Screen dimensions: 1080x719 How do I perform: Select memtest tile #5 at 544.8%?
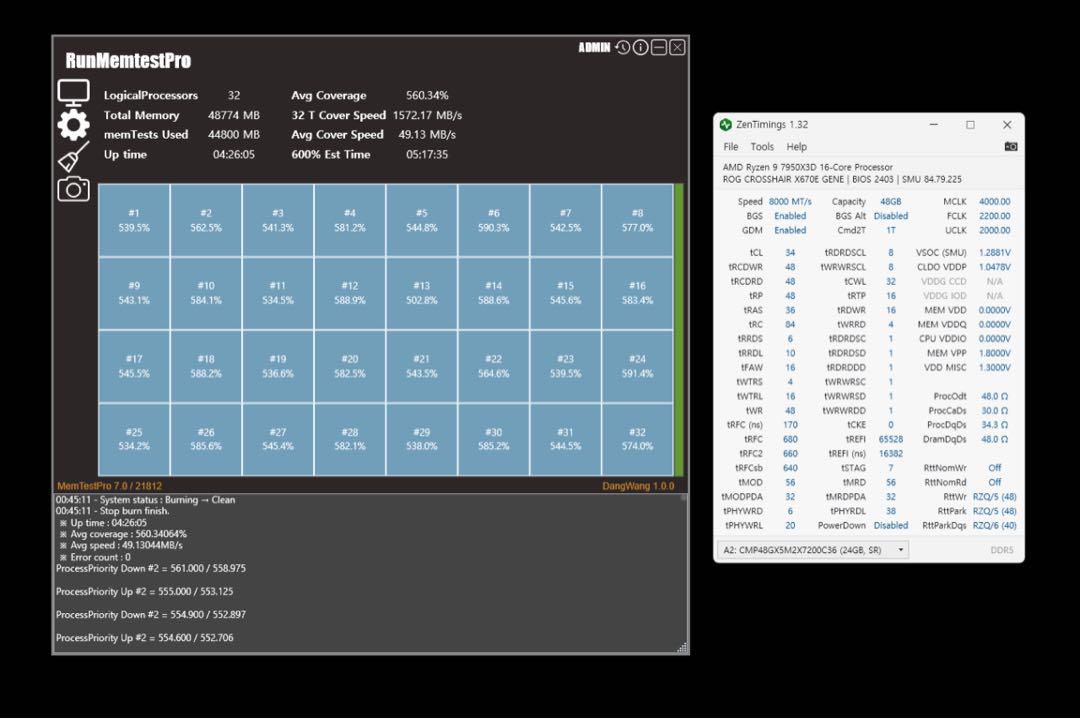[422, 220]
